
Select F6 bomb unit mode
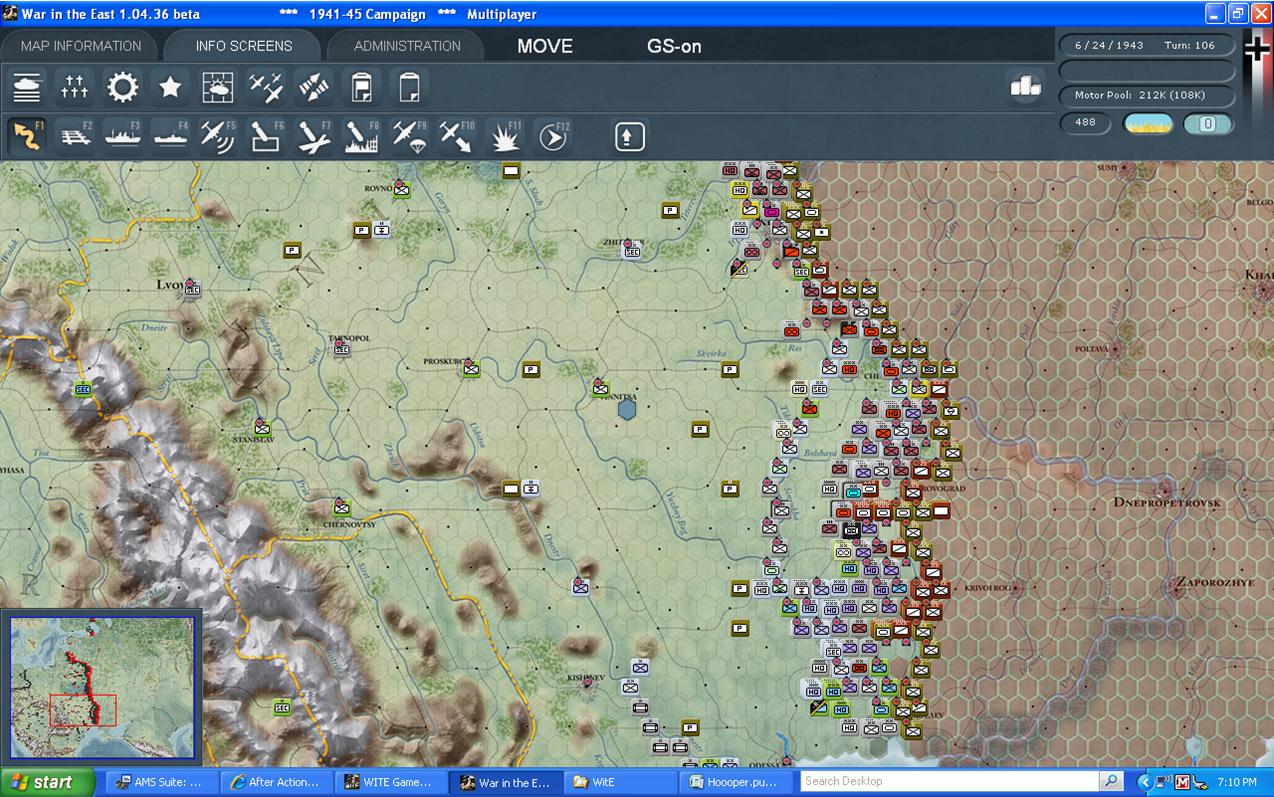pos(266,136)
